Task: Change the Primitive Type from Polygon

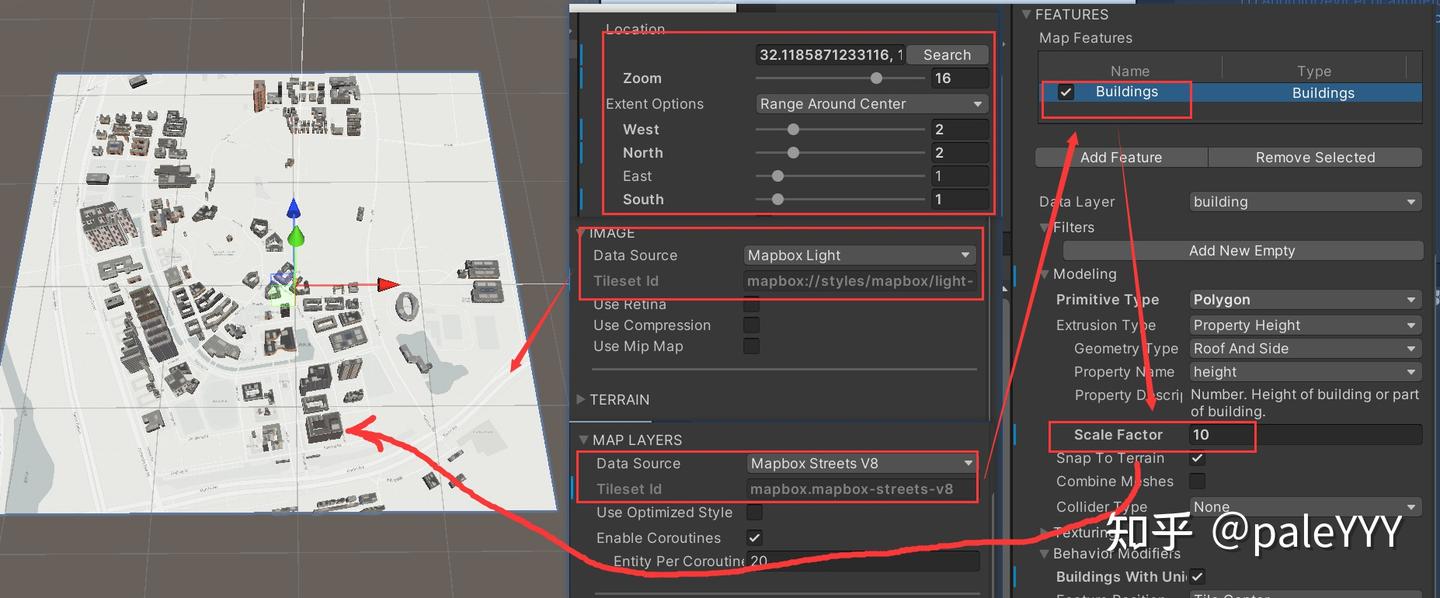Action: [1305, 299]
